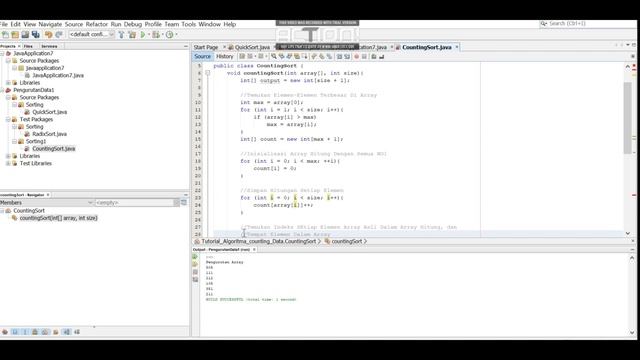The height and width of the screenshot is (360, 640).
Task: Click the red breakpoint record icon in editor toolbar
Action: tap(356, 57)
